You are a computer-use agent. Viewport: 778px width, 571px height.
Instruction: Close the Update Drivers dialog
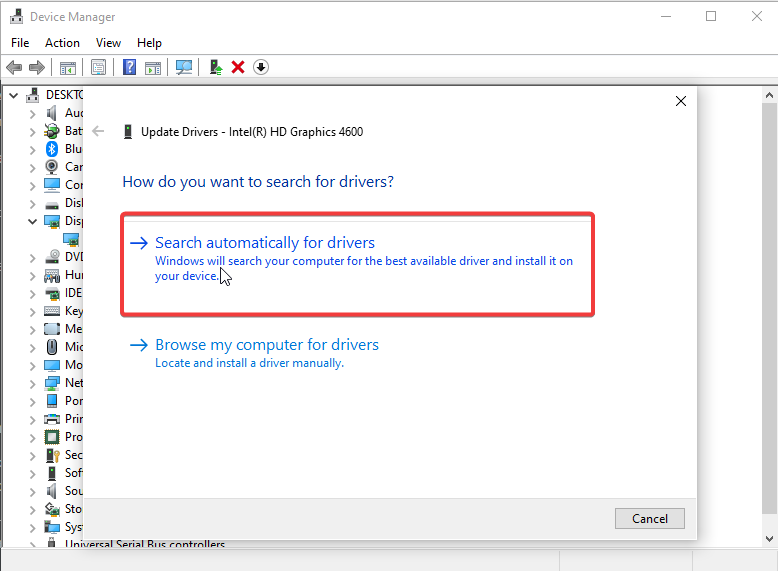click(x=681, y=101)
